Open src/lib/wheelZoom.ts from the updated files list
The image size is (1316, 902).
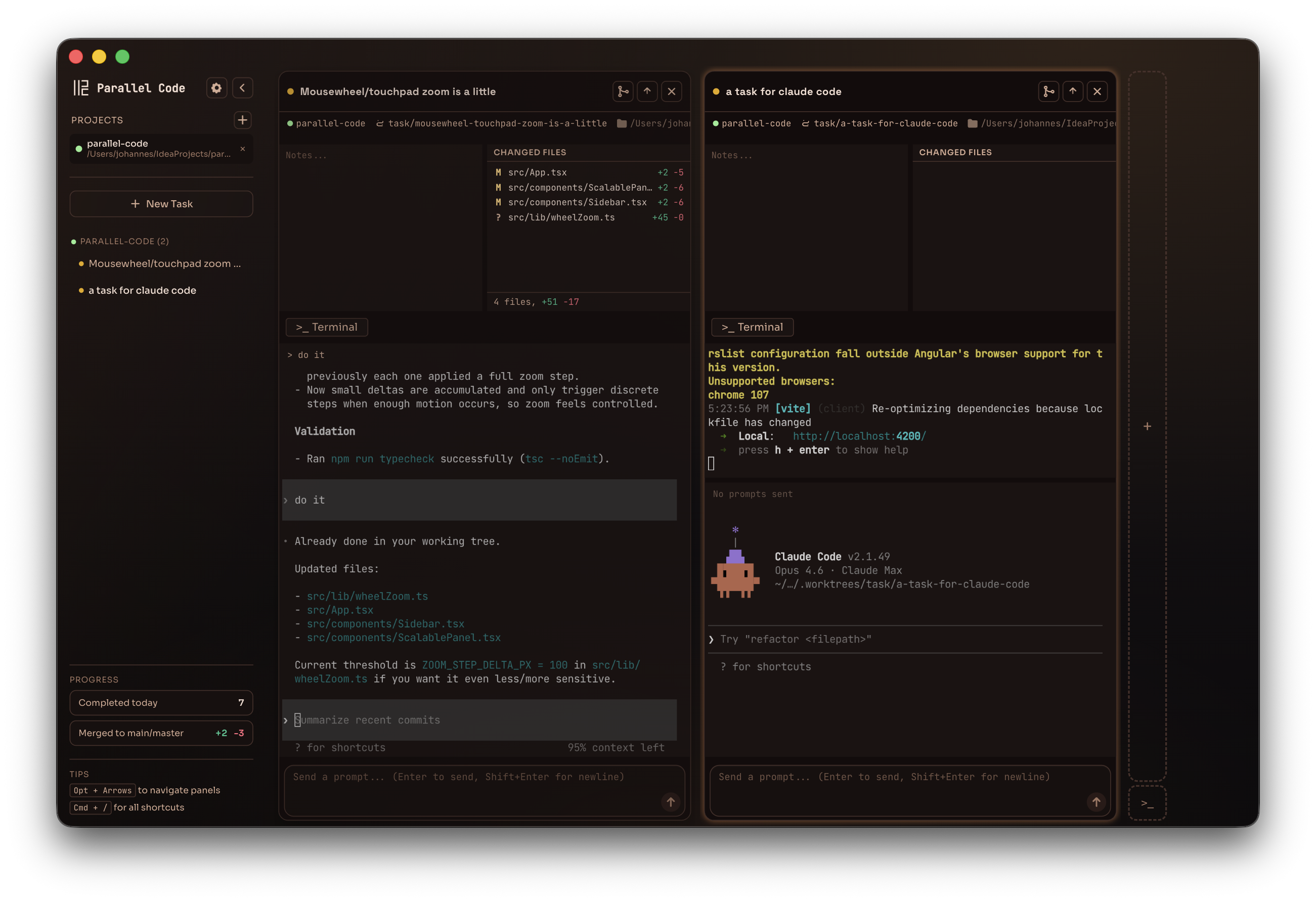(x=367, y=596)
